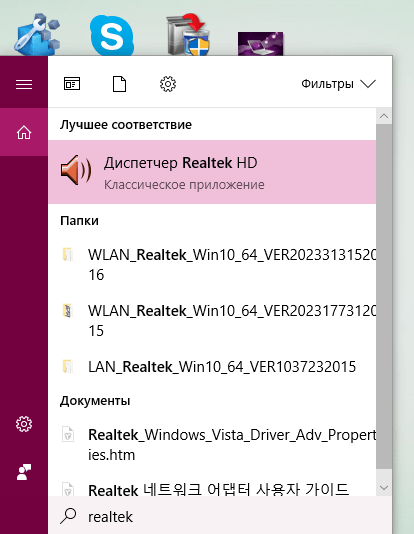Click the search box containing realtek
The image size is (414, 534).
coord(220,516)
